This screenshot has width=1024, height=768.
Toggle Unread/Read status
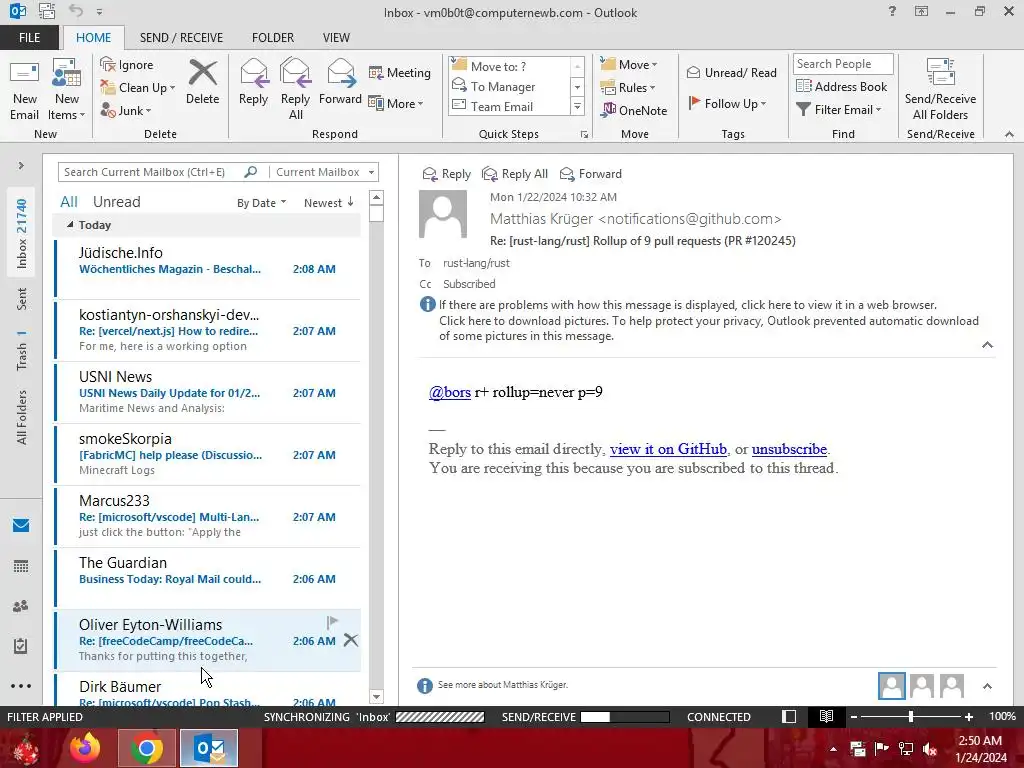[x=731, y=72]
